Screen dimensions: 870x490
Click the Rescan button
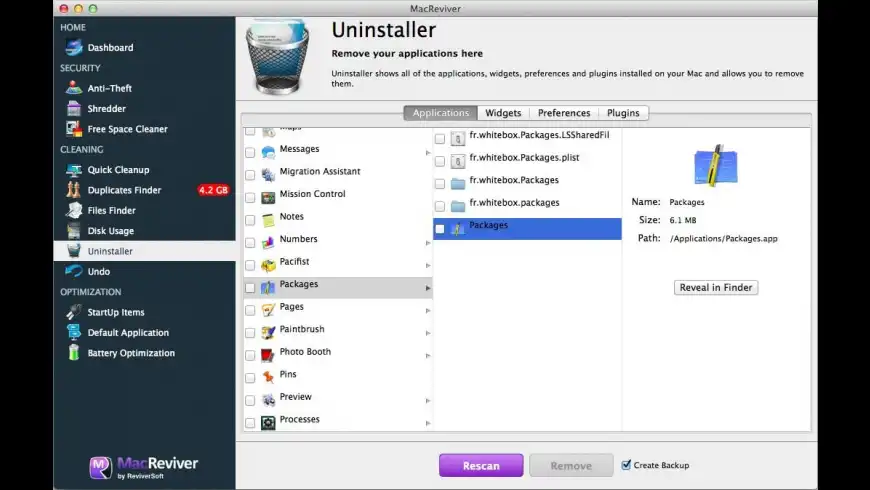(x=481, y=466)
